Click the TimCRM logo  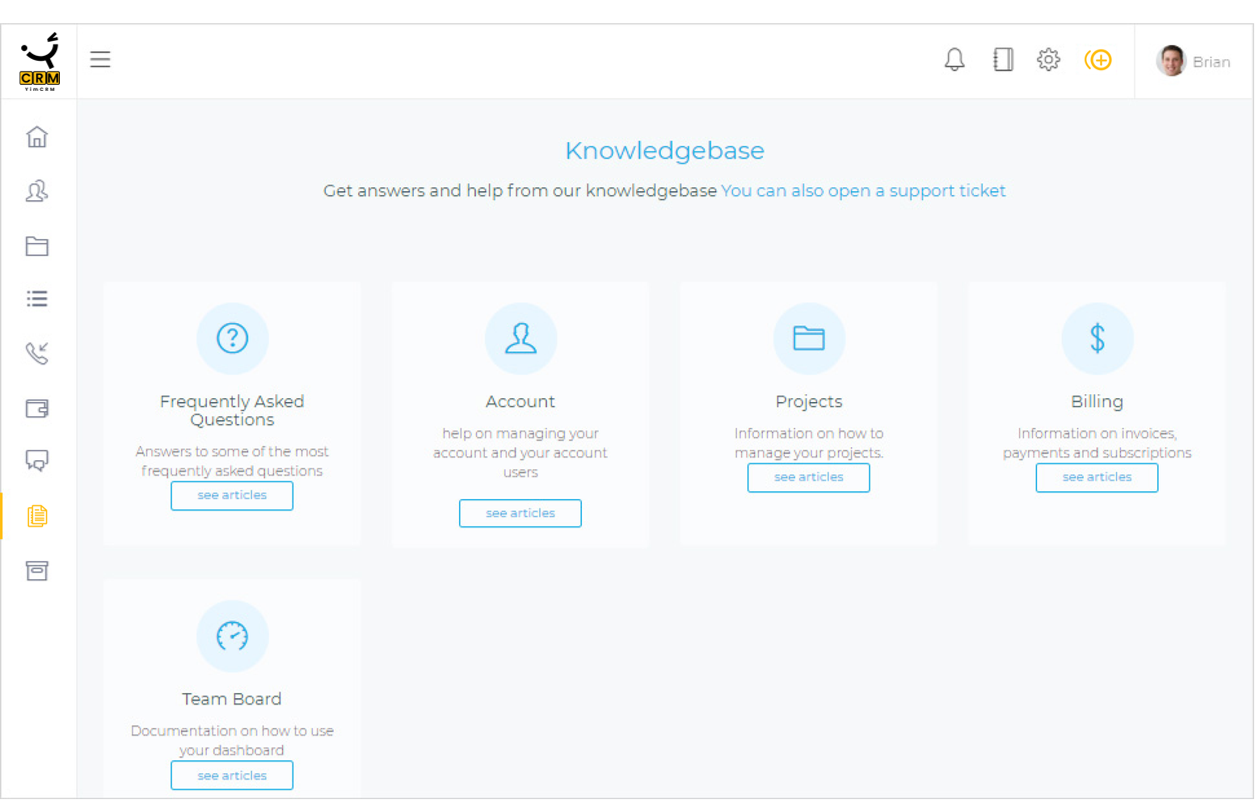point(39,62)
